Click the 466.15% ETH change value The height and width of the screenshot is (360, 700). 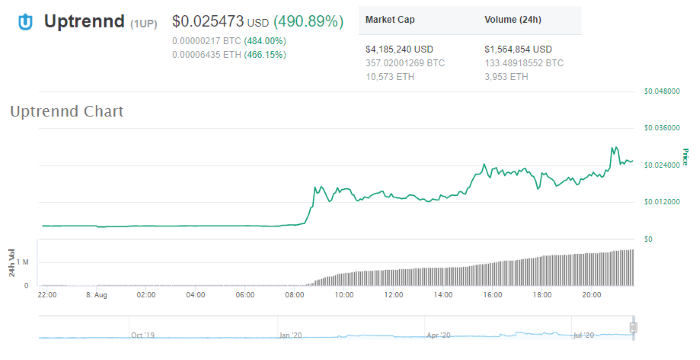coord(265,55)
